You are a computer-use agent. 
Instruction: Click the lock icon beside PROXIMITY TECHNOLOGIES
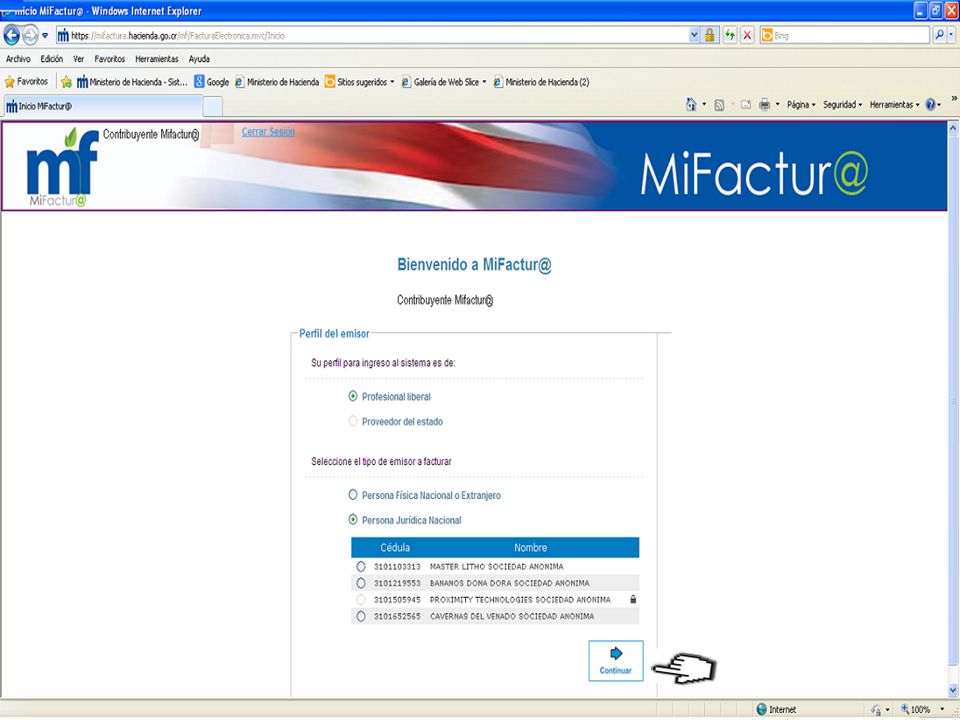coord(633,599)
